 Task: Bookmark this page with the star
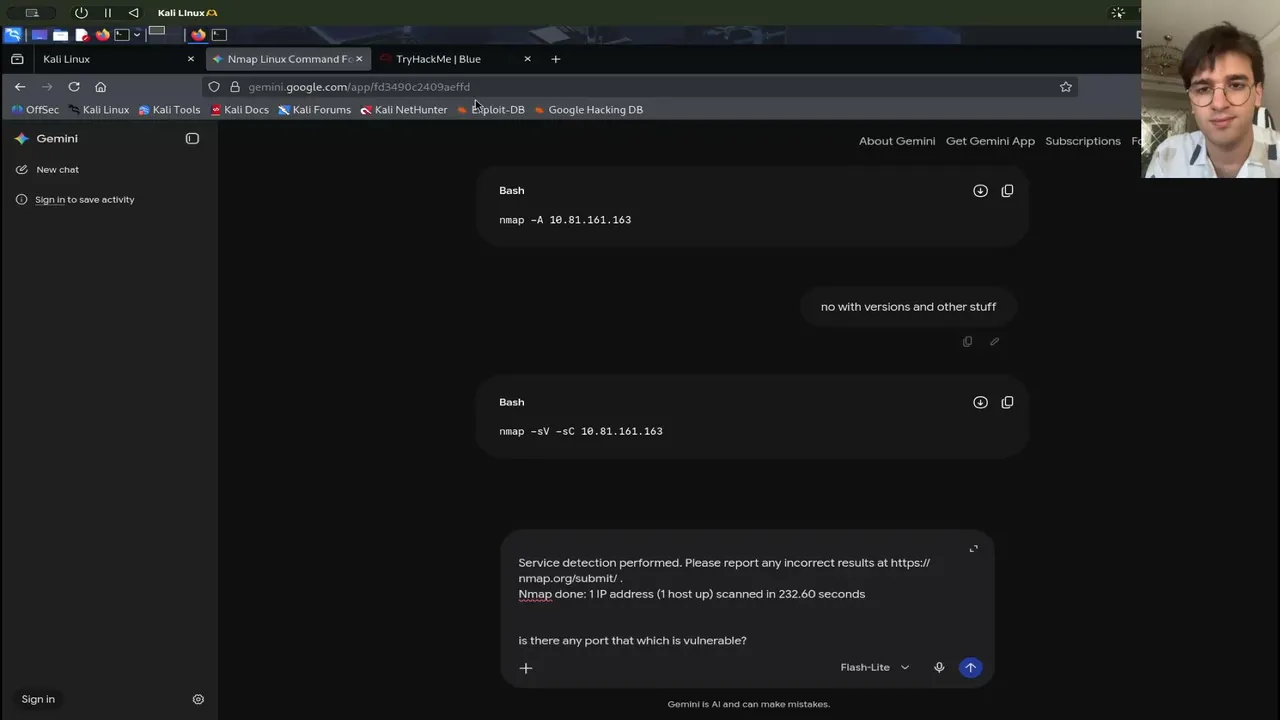coord(1066,87)
